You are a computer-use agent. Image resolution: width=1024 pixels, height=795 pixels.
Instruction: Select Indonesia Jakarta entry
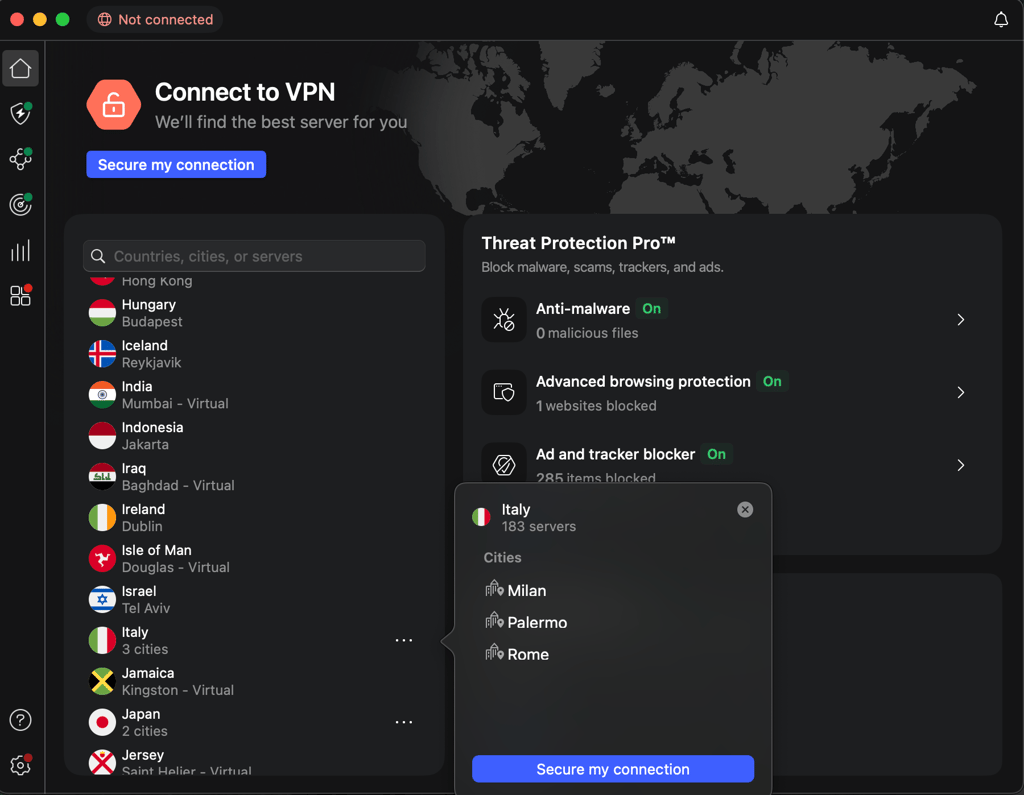point(254,436)
